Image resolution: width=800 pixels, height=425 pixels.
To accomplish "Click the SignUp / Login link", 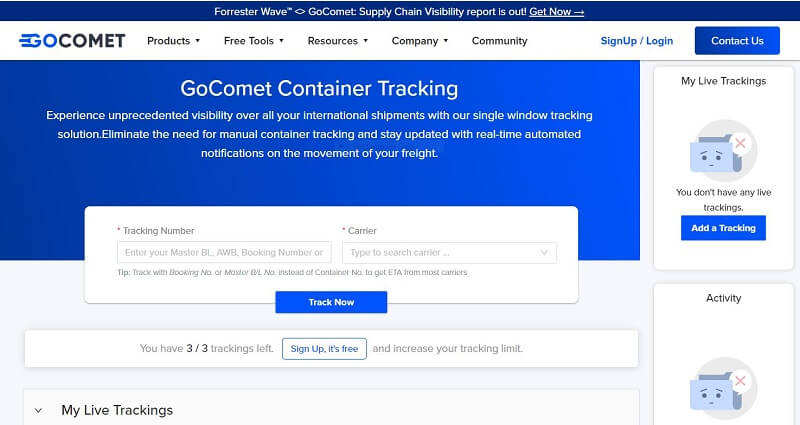I will coord(637,41).
